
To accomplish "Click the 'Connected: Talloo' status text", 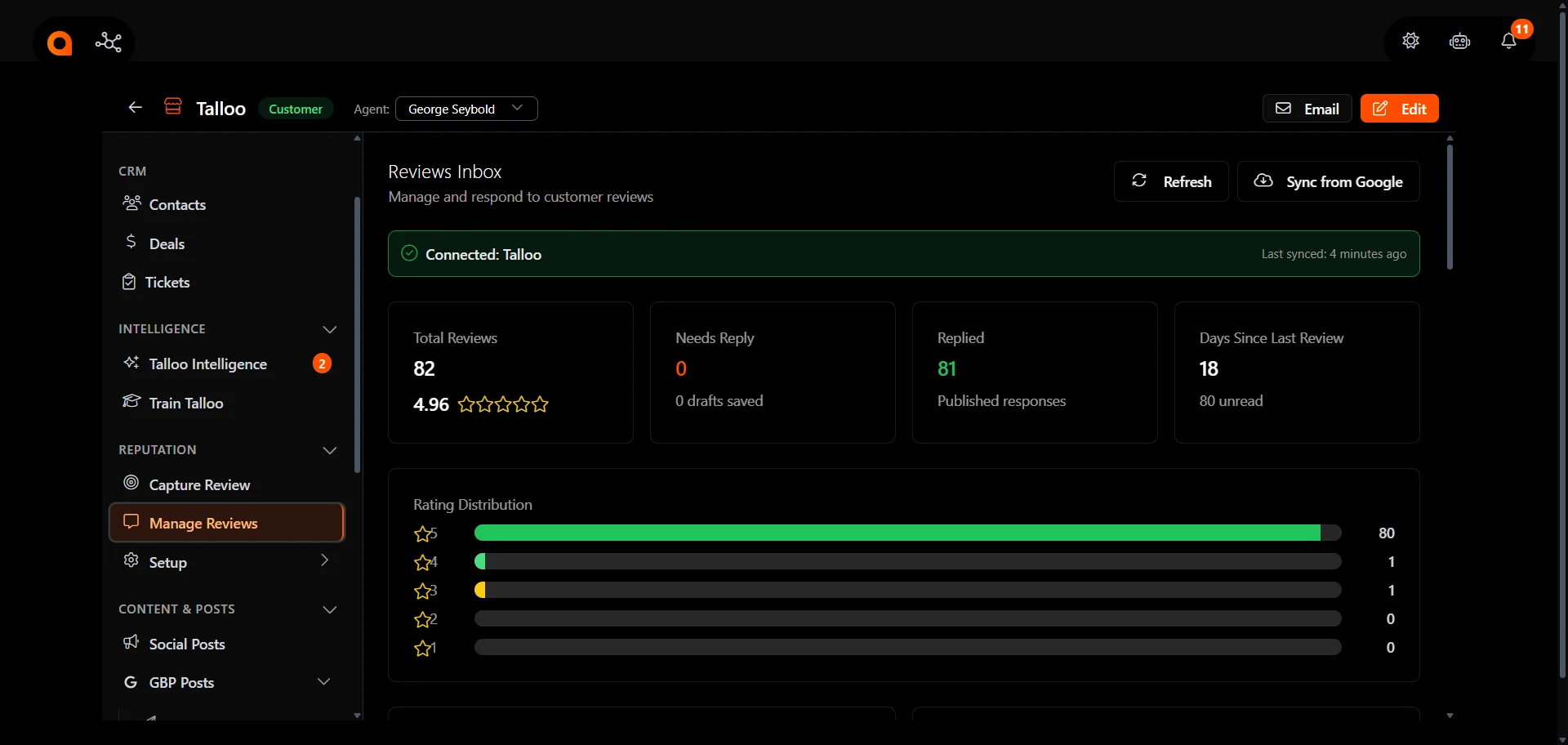I will pyautogui.click(x=483, y=255).
